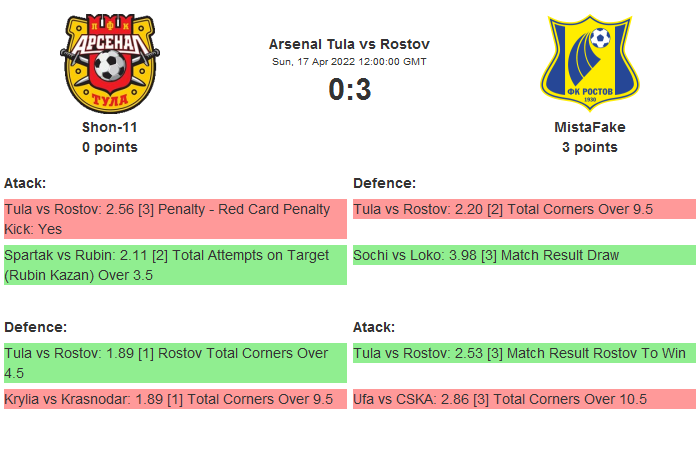Click the MistaFake 3 points label
Viewport: 700px width, 460px height.
pos(590,147)
